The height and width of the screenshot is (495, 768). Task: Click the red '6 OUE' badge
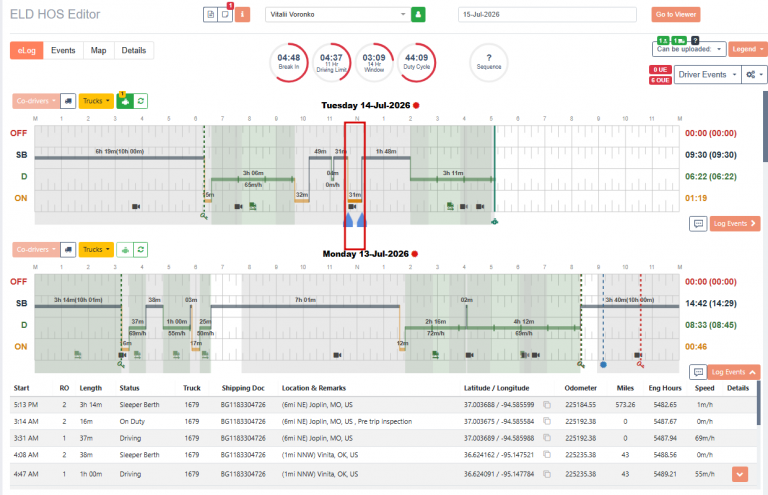(660, 80)
